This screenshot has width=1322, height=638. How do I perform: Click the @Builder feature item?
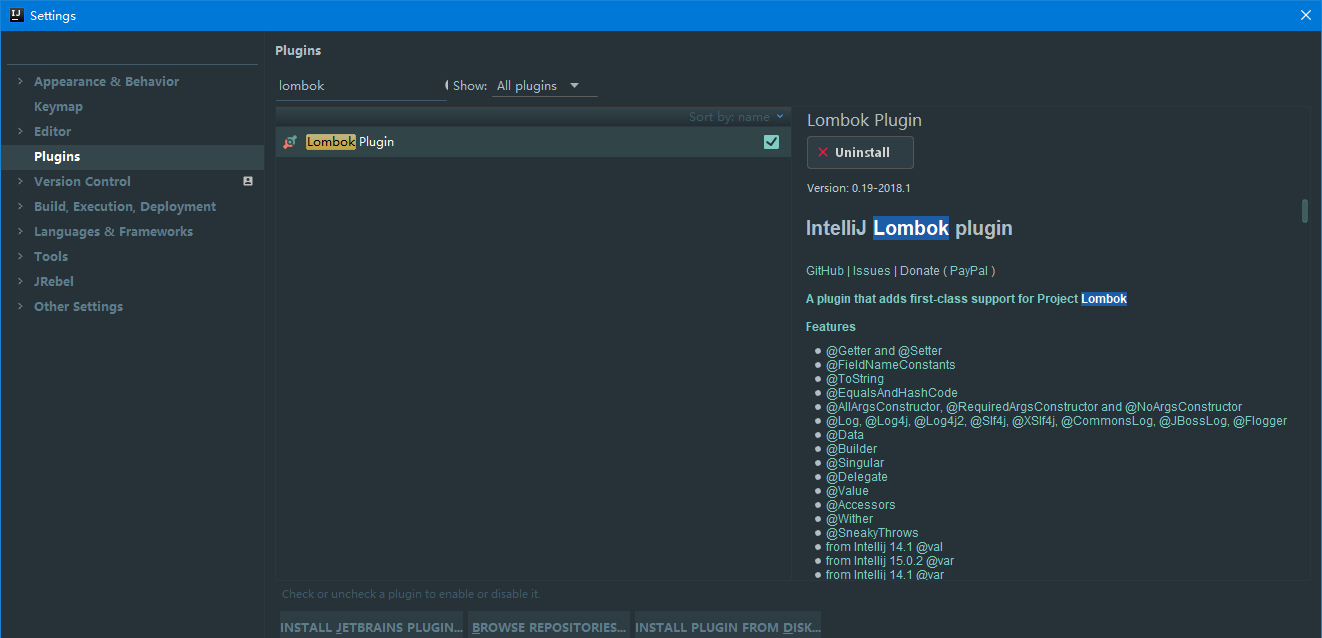click(851, 449)
